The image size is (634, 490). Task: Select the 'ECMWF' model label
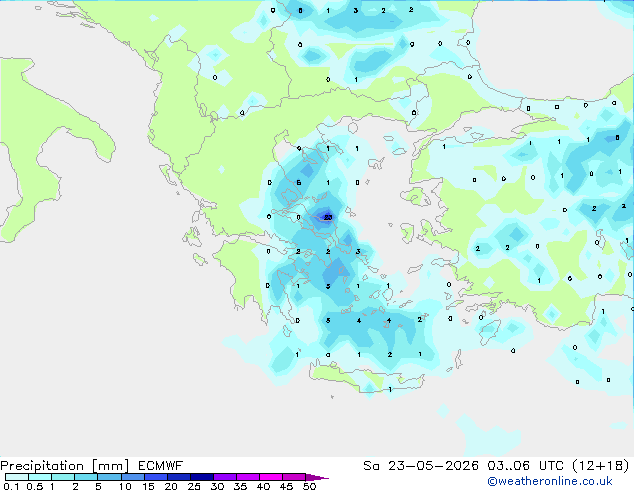tap(161, 466)
